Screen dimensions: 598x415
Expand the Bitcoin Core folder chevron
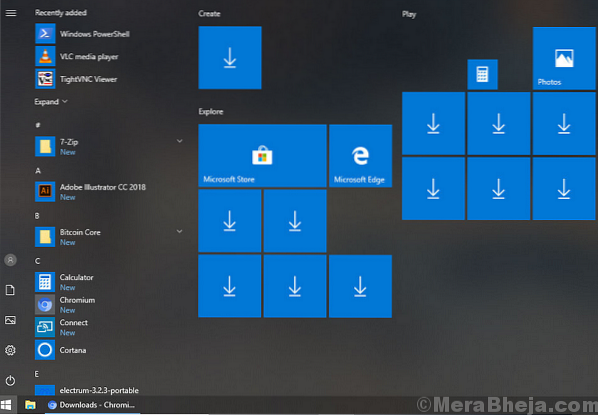coord(179,231)
